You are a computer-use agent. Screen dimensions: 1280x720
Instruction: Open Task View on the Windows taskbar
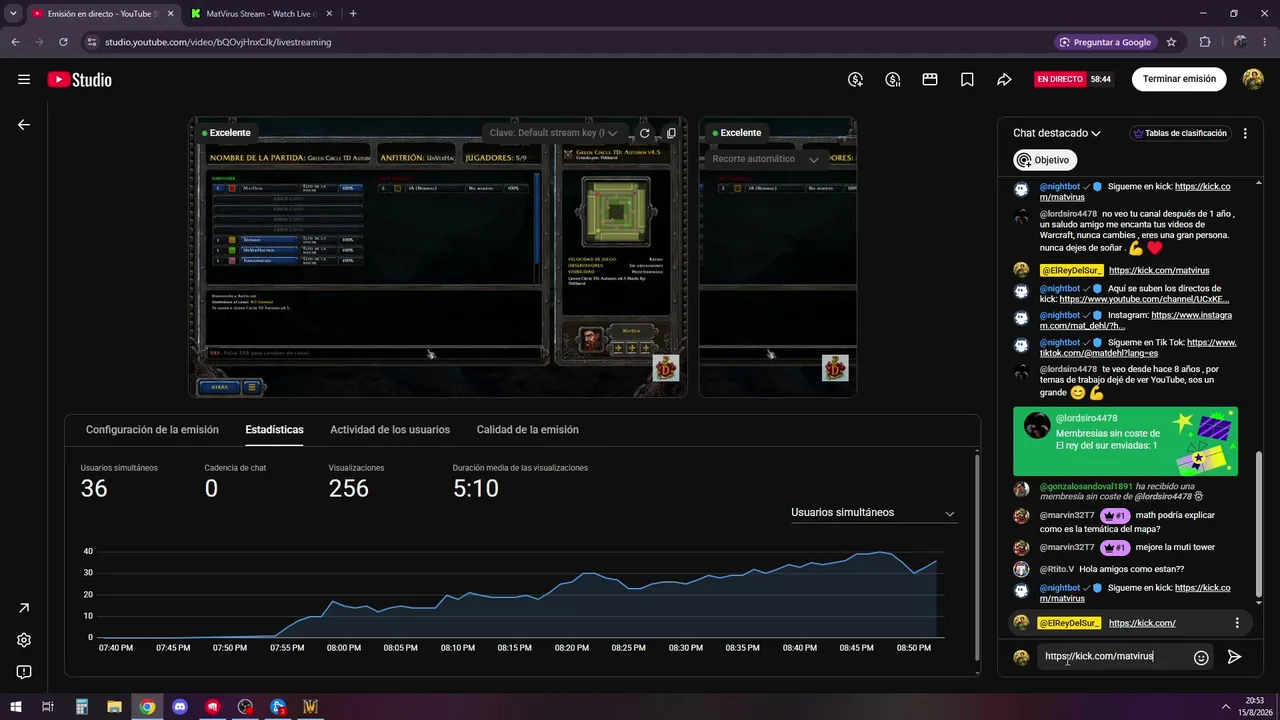point(48,707)
